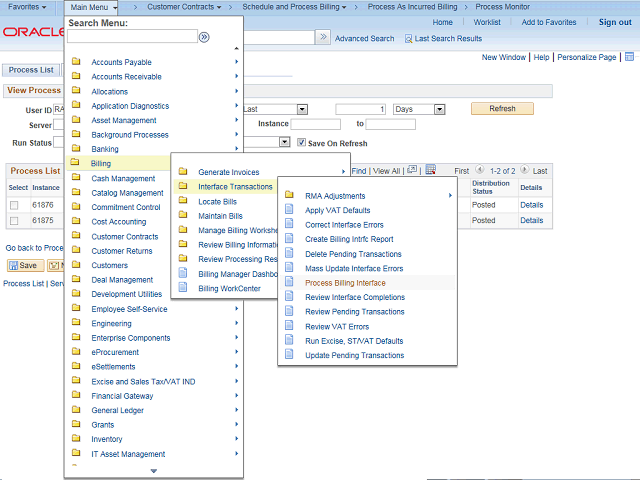The width and height of the screenshot is (640, 480).
Task: Click the Search Menu text field
Action: [x=132, y=37]
